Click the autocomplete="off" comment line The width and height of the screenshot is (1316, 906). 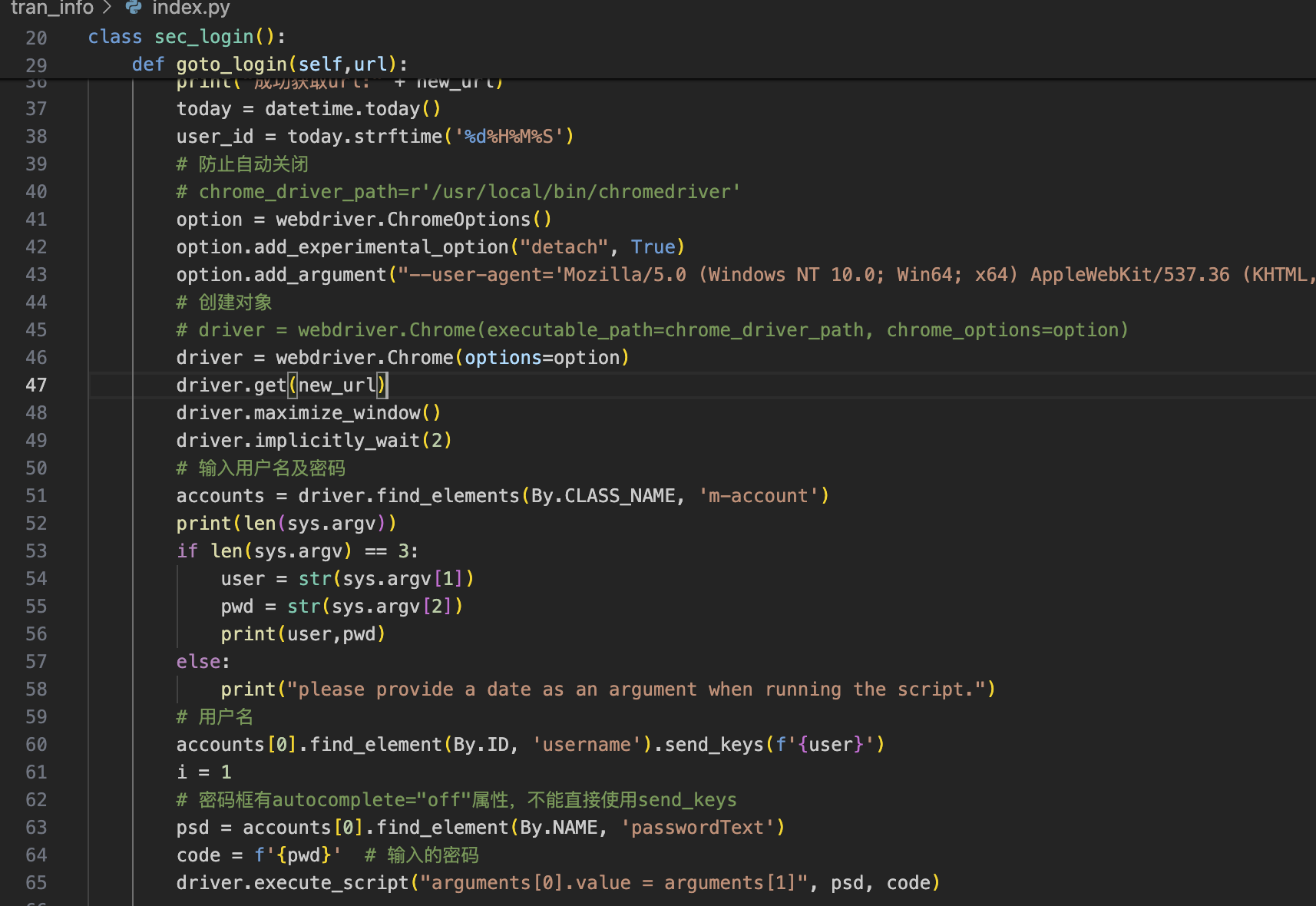click(457, 800)
